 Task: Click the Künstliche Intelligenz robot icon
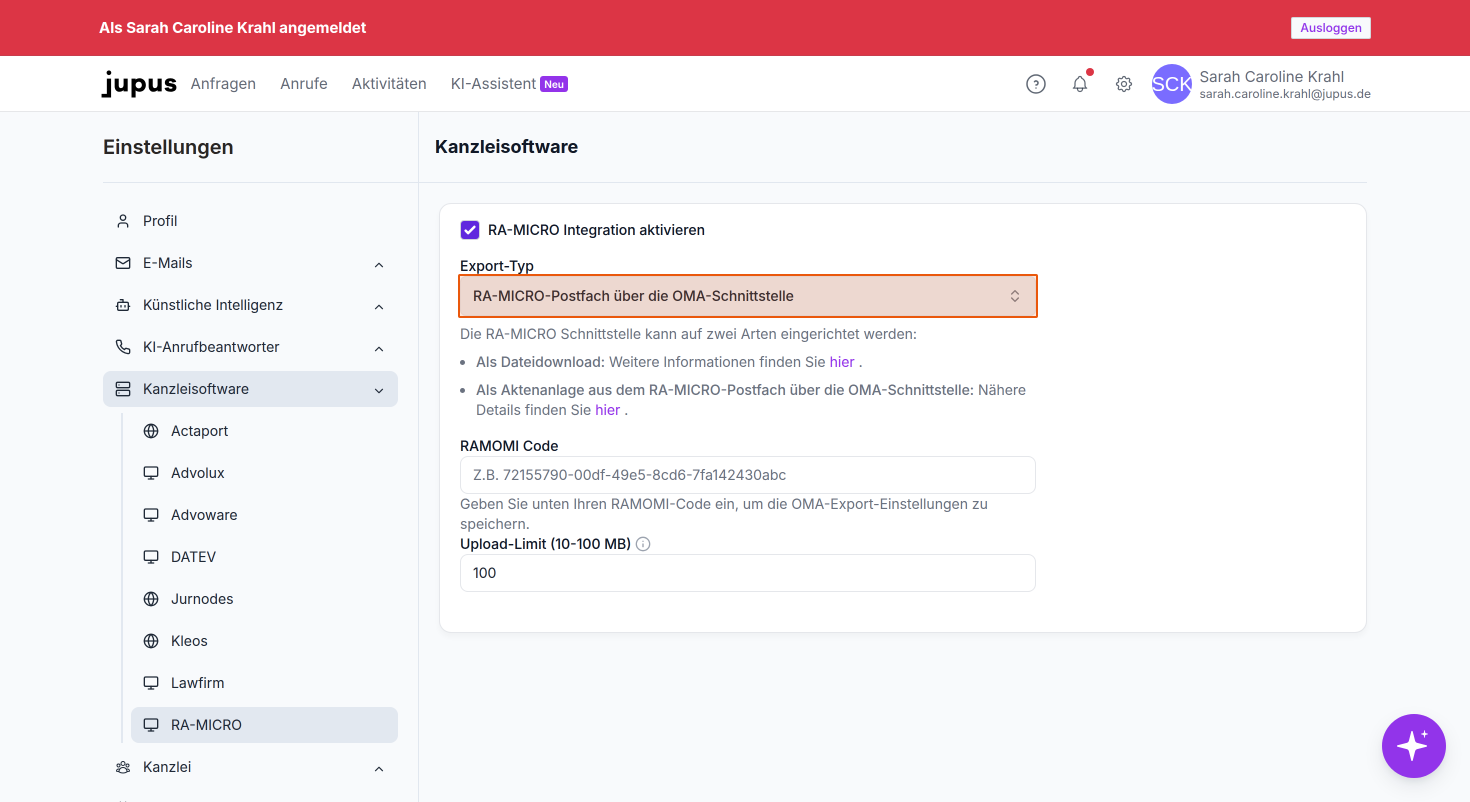[123, 305]
